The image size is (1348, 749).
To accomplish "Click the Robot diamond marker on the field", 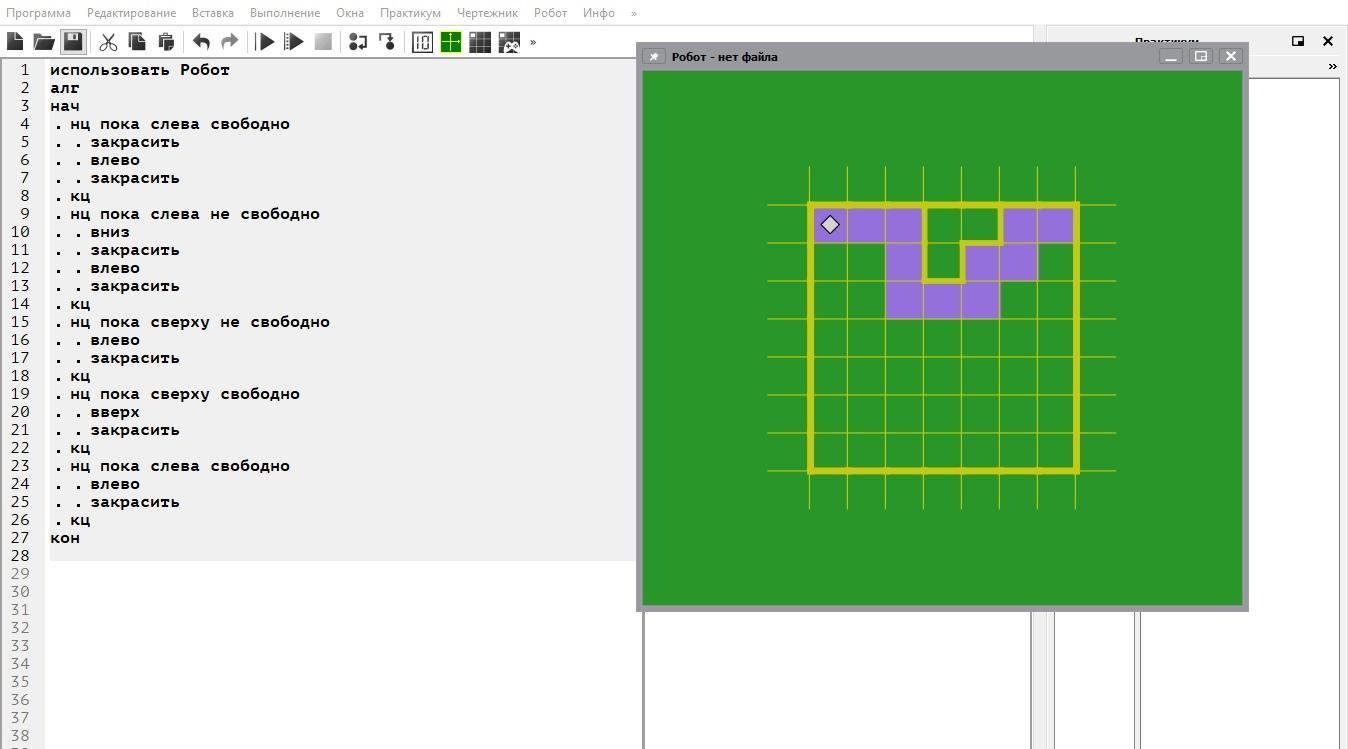I will click(830, 225).
